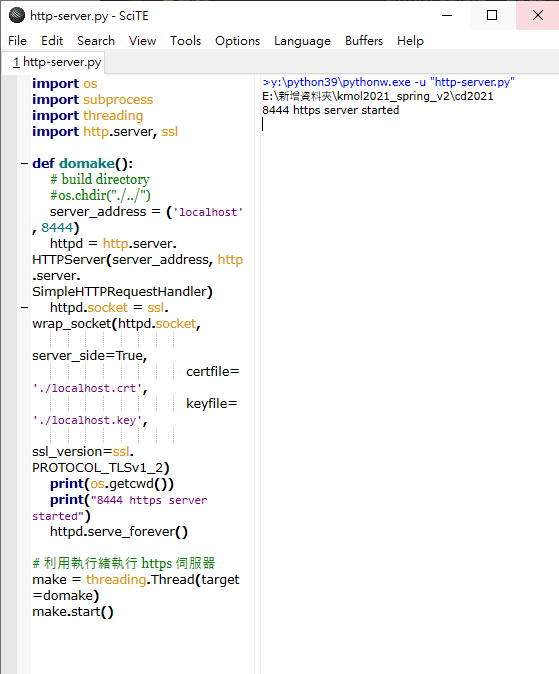Click the pane splitter between editor and output
The height and width of the screenshot is (674, 559).
coord(257,374)
